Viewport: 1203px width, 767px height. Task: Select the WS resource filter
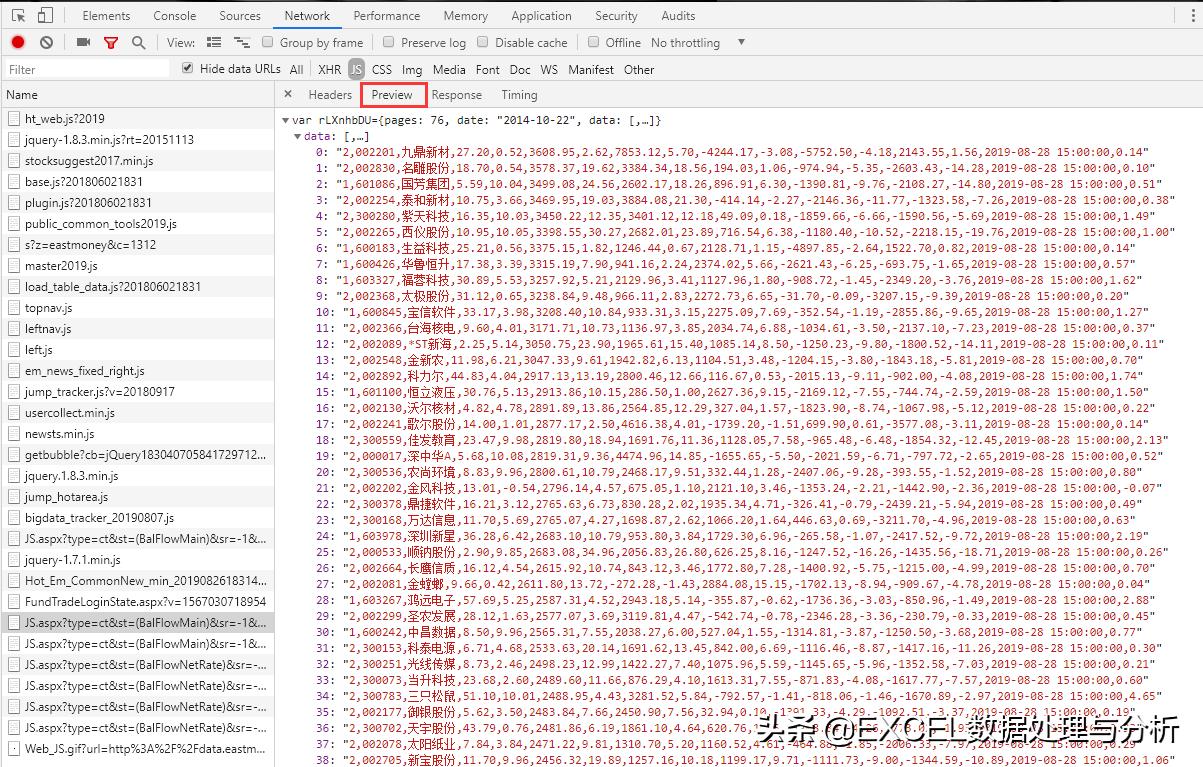click(549, 69)
